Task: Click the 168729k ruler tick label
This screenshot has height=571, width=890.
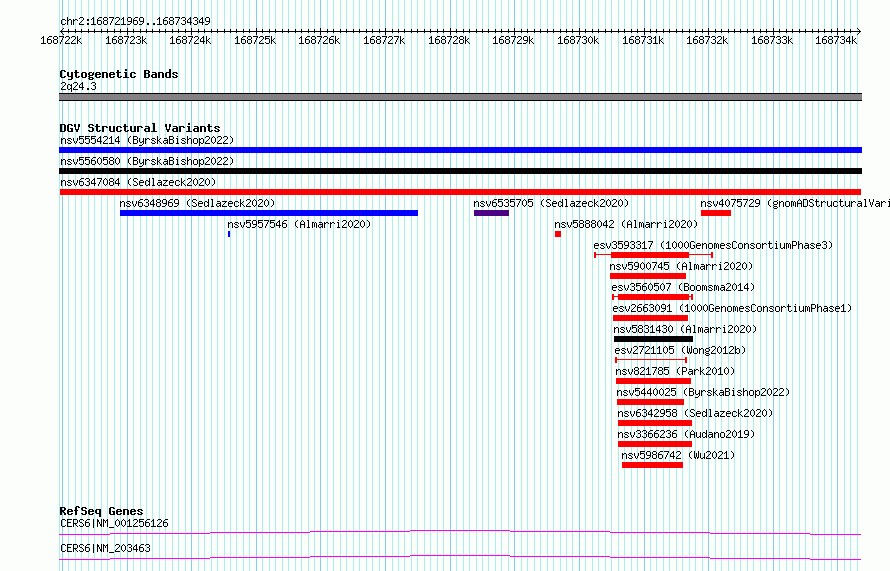Action: (513, 40)
